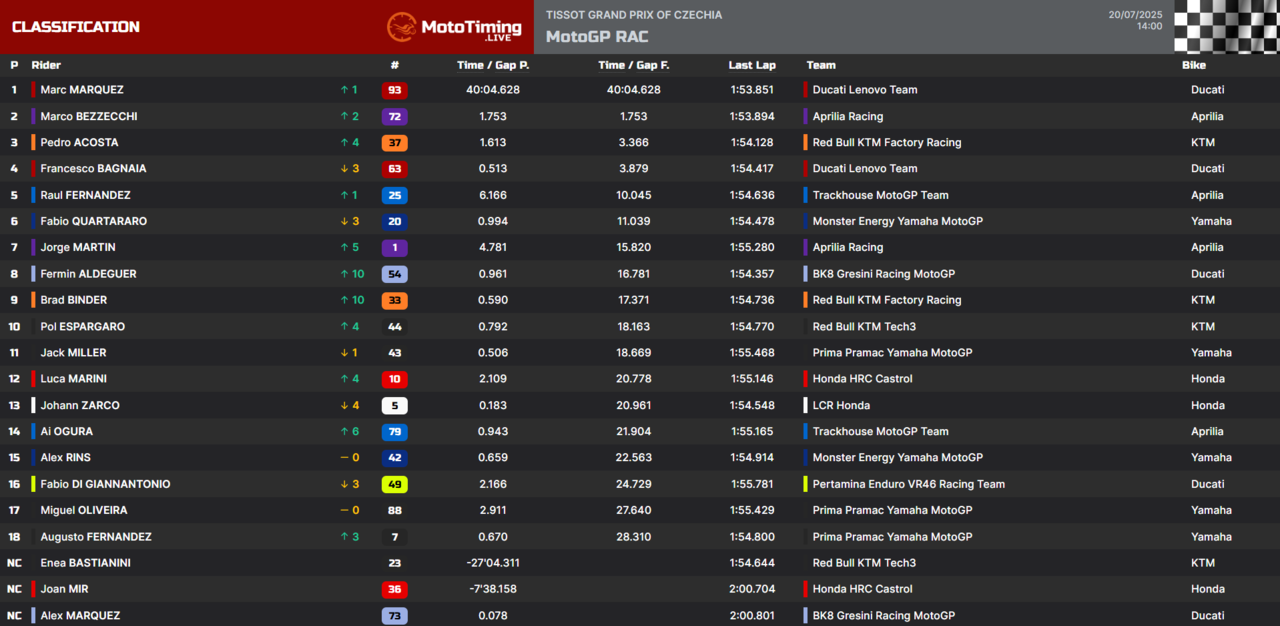Click Joan Mir's last lap 2:00.704
The image size is (1280, 626).
tap(752, 589)
